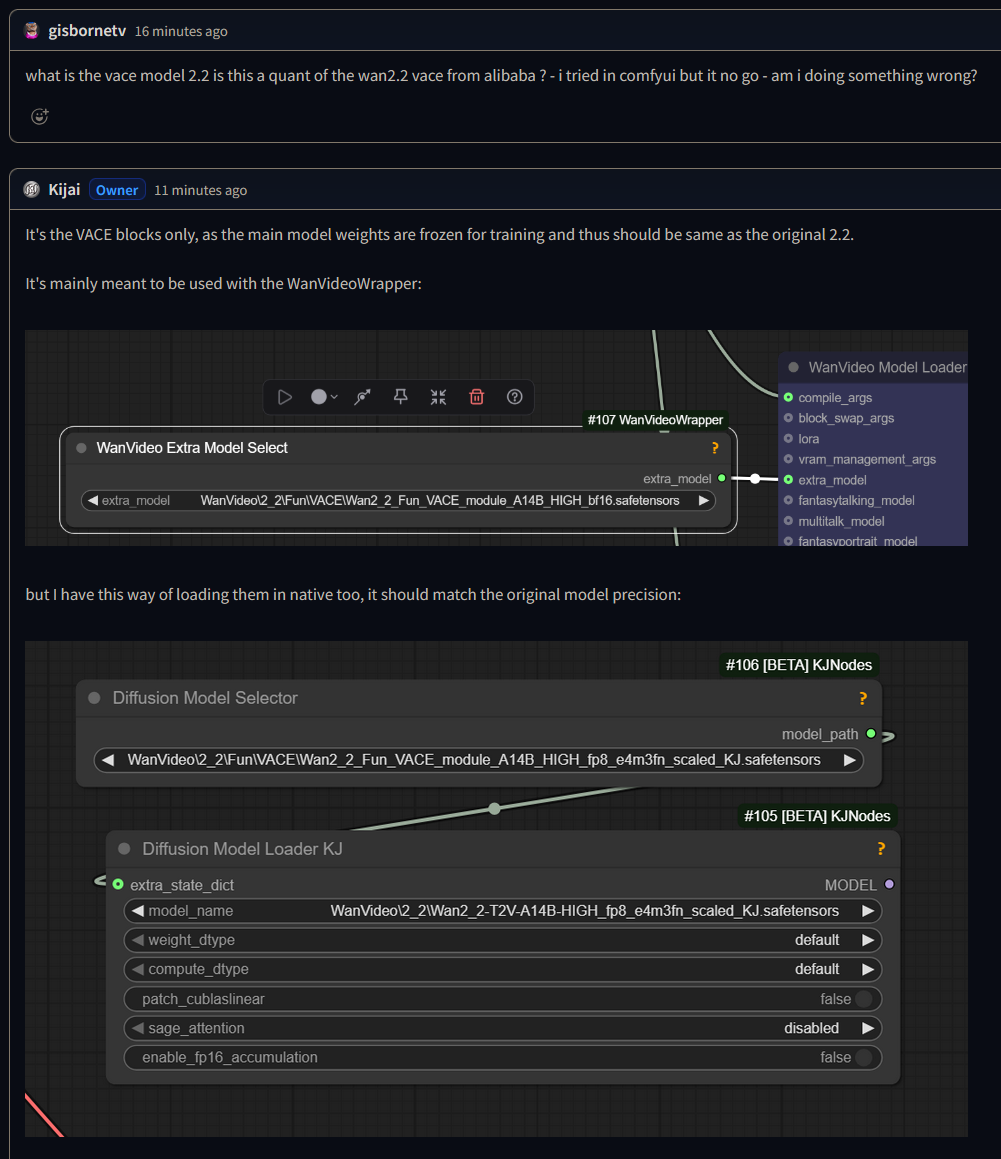Open compute_dtype dropdown
This screenshot has width=1001, height=1159.
pos(503,969)
